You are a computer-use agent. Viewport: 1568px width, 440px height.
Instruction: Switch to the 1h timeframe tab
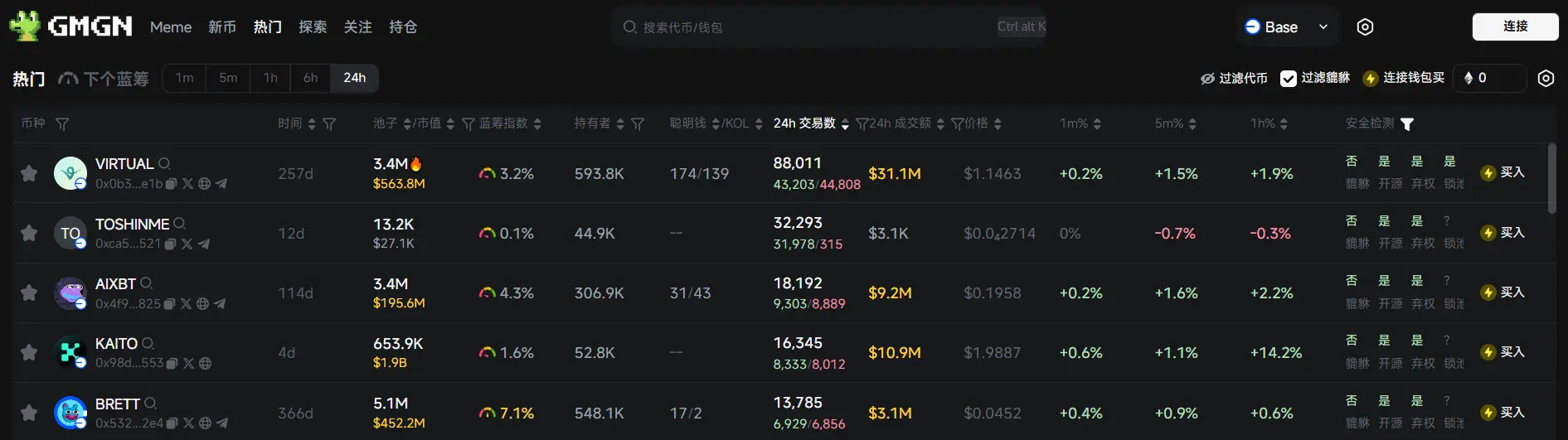270,78
